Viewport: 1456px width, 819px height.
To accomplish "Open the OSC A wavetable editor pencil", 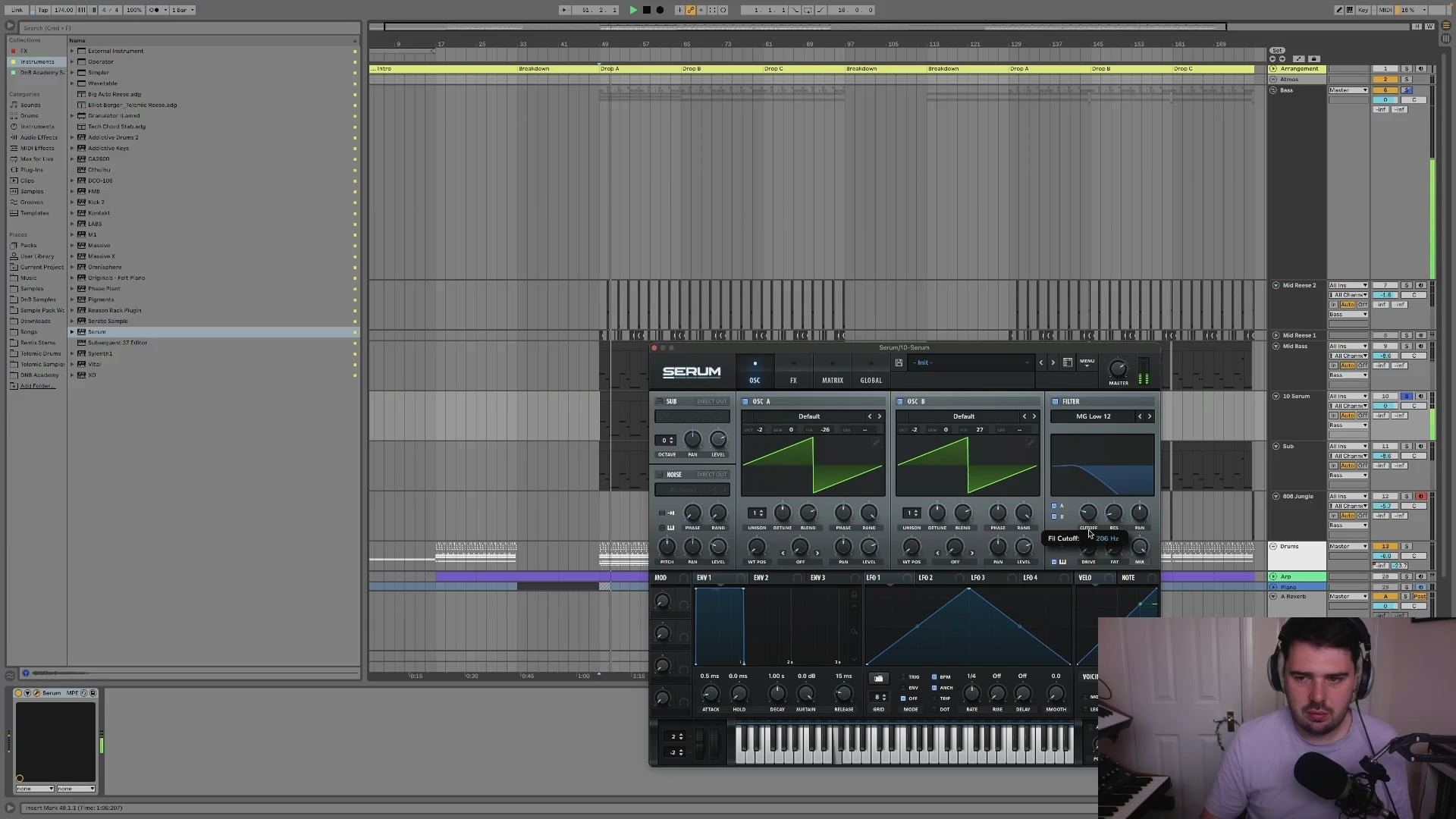I will 876,442.
